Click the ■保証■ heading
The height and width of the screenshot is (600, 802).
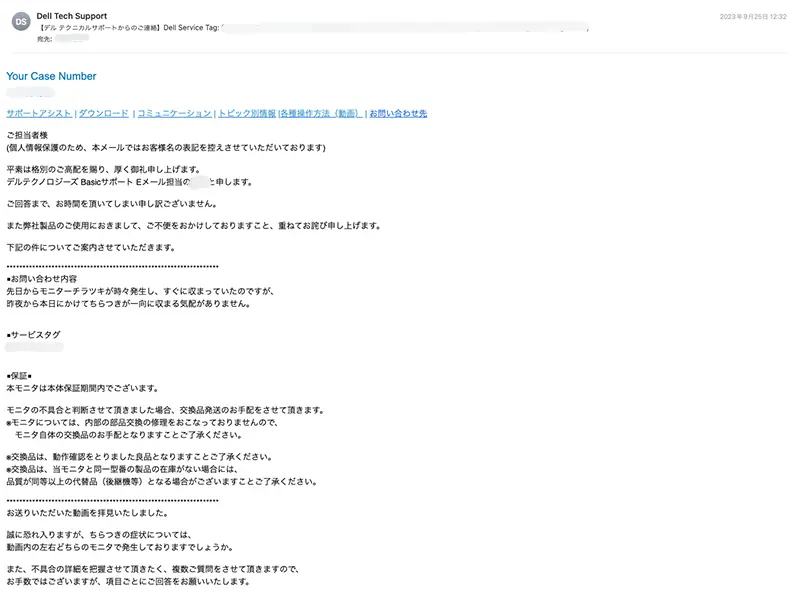click(x=19, y=376)
